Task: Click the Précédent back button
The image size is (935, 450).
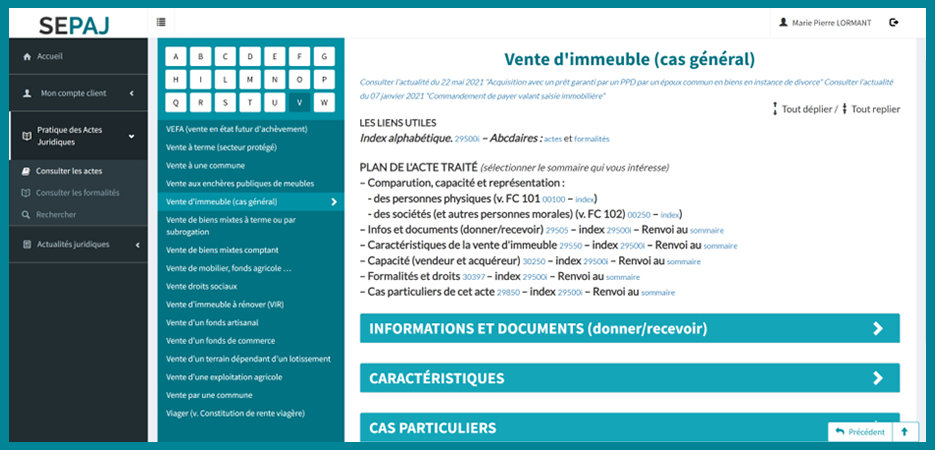Action: click(x=860, y=432)
